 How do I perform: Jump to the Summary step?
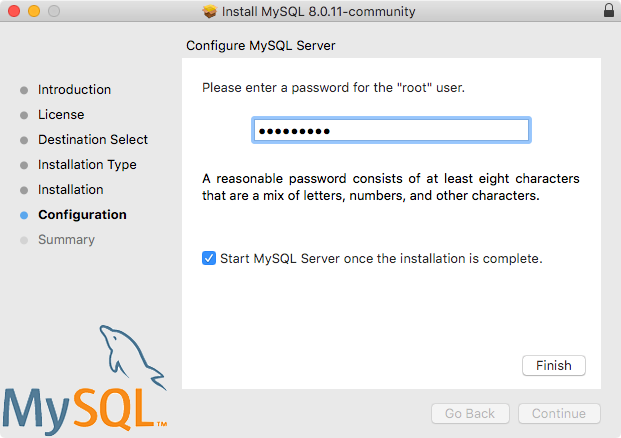[66, 240]
